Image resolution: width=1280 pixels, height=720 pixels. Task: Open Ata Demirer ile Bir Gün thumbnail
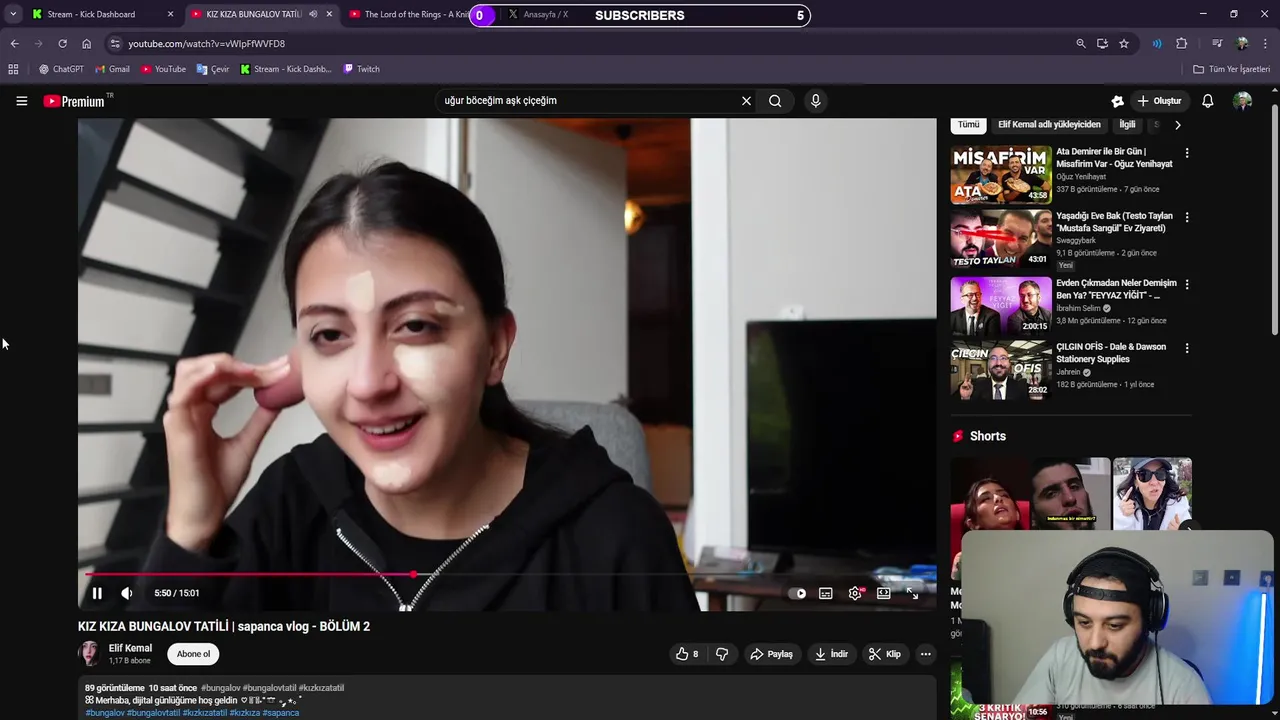1001,175
